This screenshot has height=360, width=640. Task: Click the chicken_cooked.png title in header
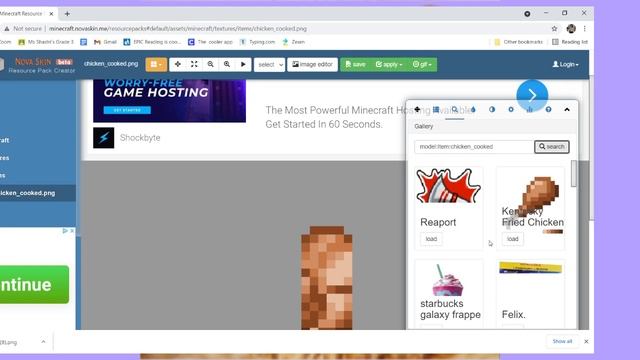pyautogui.click(x=111, y=64)
